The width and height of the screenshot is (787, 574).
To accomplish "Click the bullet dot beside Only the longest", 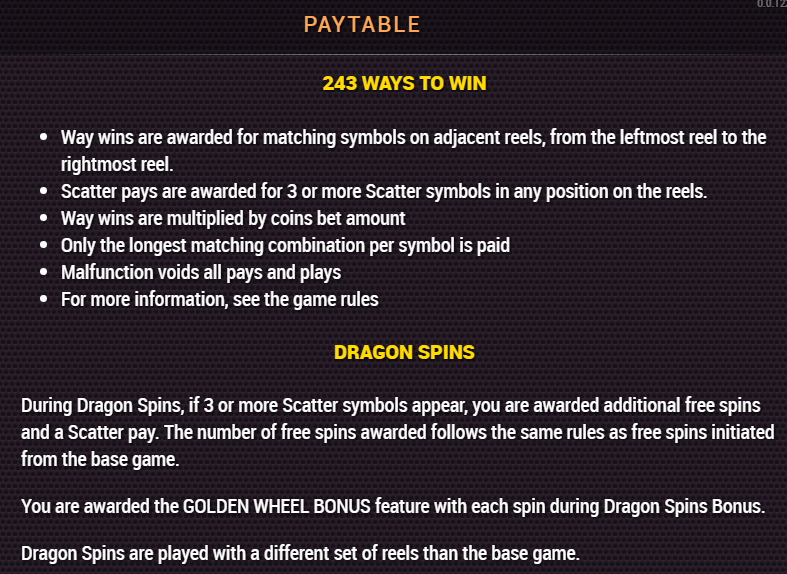I will [44, 245].
